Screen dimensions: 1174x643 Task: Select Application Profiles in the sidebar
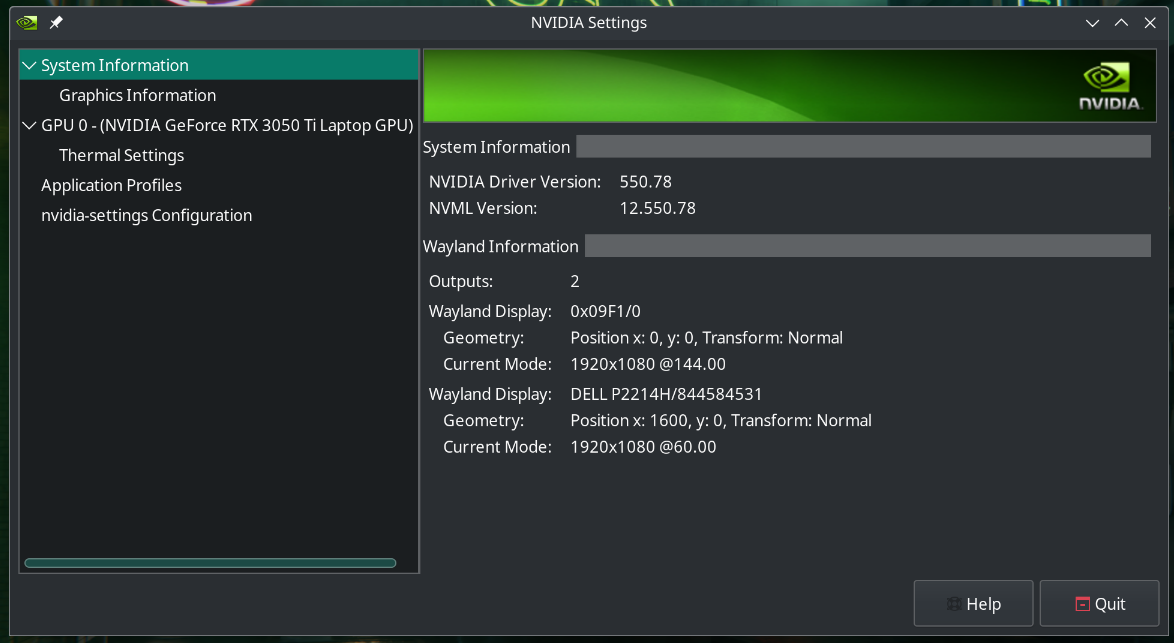tap(111, 185)
